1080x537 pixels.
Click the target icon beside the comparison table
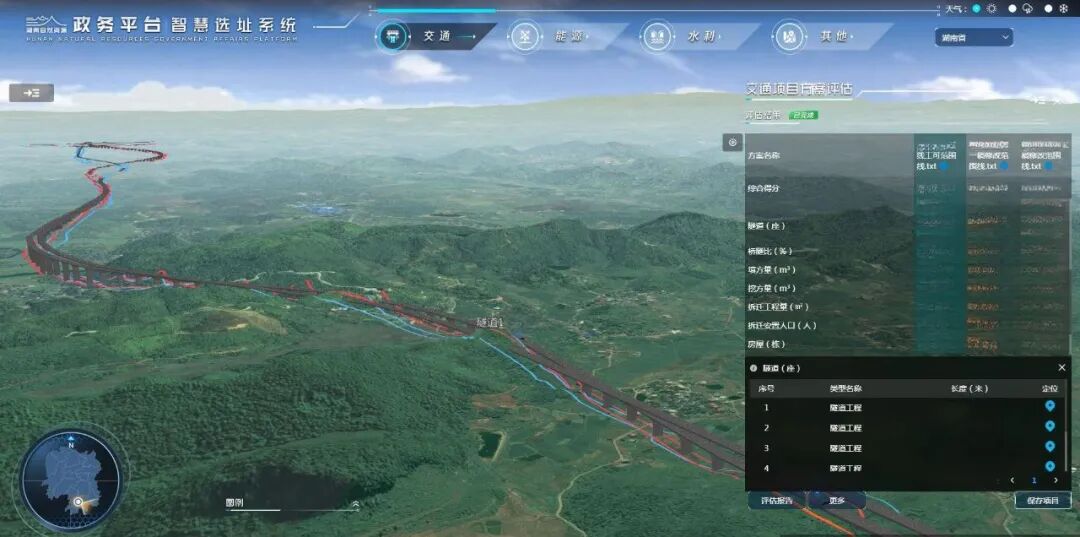pyautogui.click(x=732, y=143)
